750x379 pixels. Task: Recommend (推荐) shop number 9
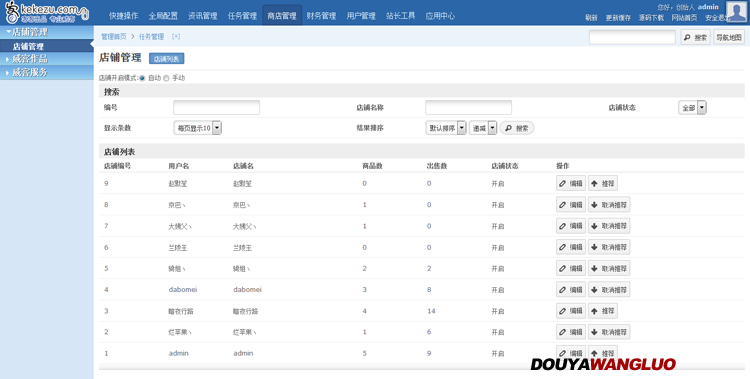point(602,183)
